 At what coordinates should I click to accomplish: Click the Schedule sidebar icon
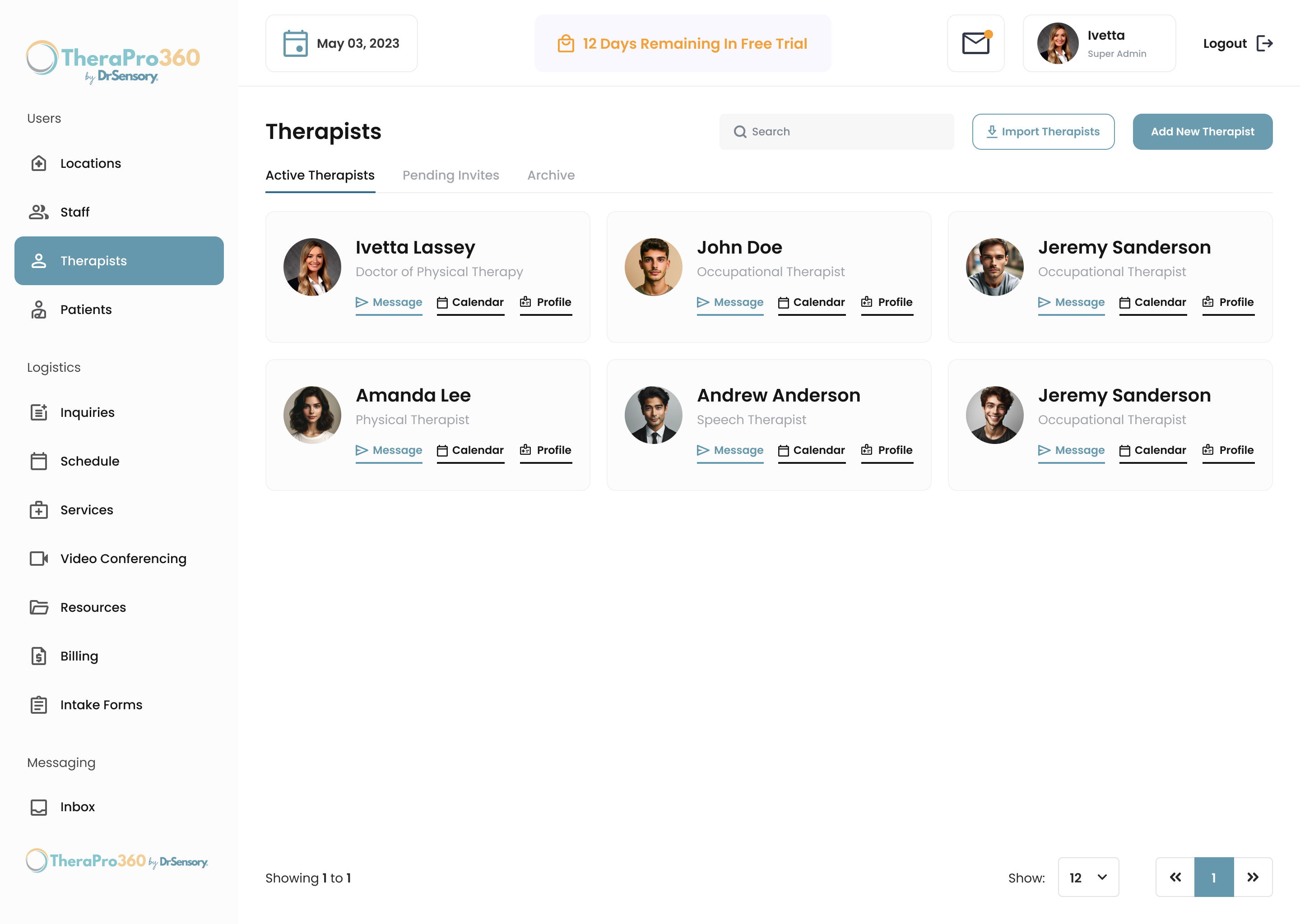[x=39, y=461]
